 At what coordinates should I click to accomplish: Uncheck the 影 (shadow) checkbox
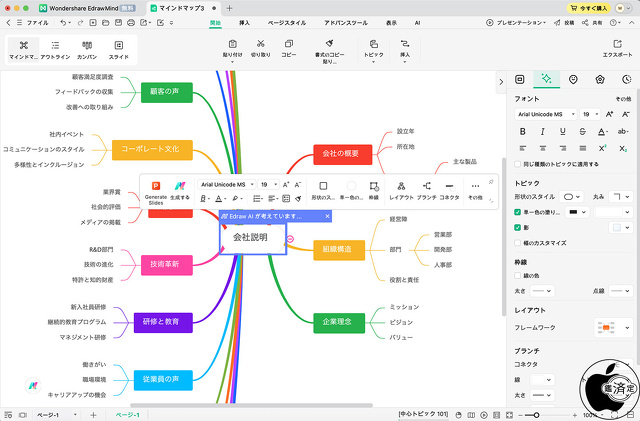517,227
